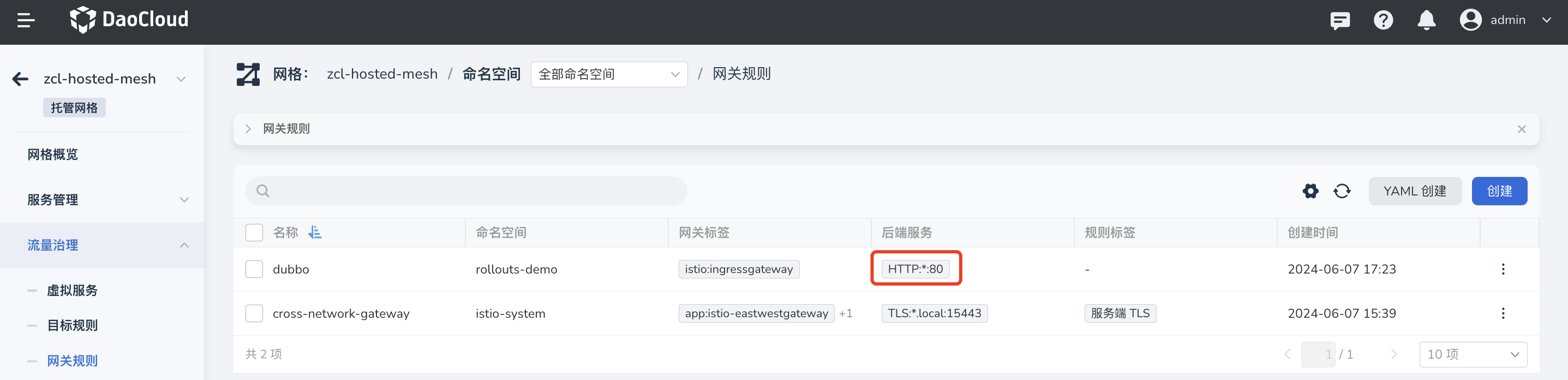Open the hamburger navigation menu
Image resolution: width=1568 pixels, height=380 pixels.
point(26,20)
